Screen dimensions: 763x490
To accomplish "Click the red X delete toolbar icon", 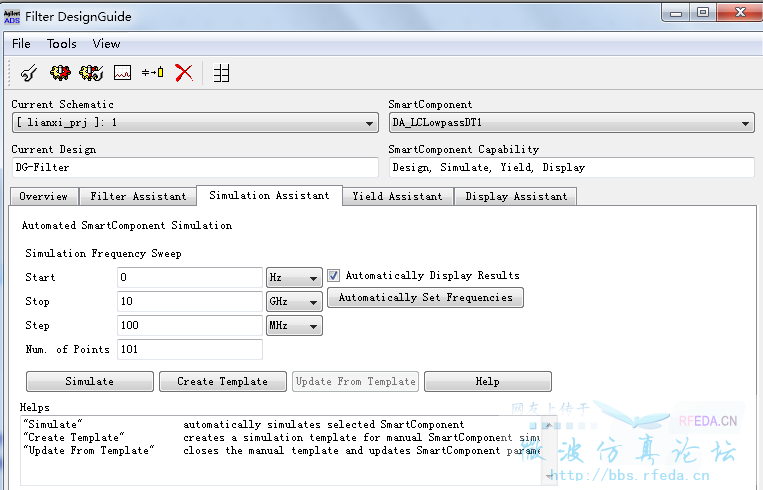I will click(x=184, y=73).
